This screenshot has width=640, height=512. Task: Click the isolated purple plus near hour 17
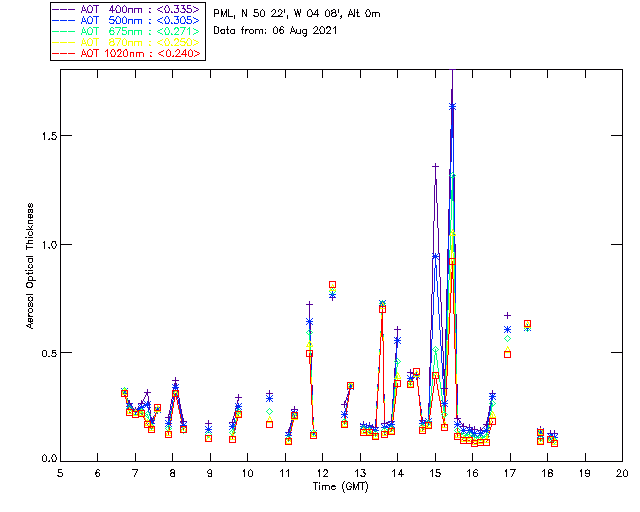(507, 316)
